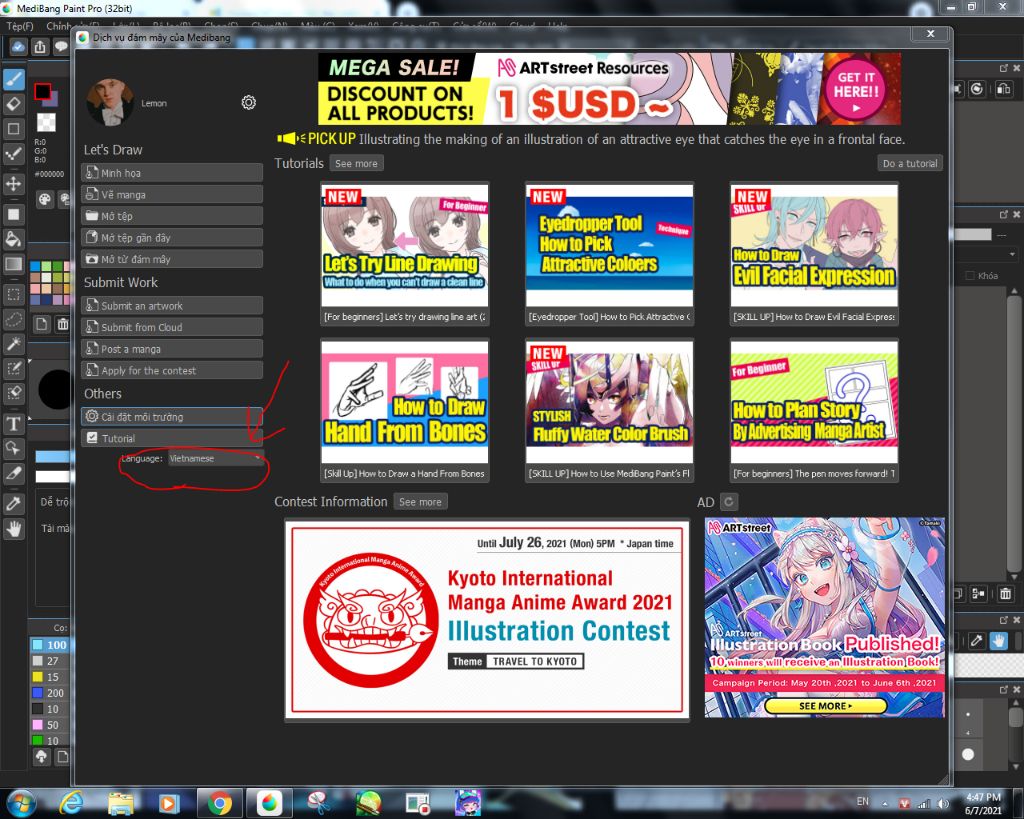Click See more next to Tutorials

coord(356,163)
